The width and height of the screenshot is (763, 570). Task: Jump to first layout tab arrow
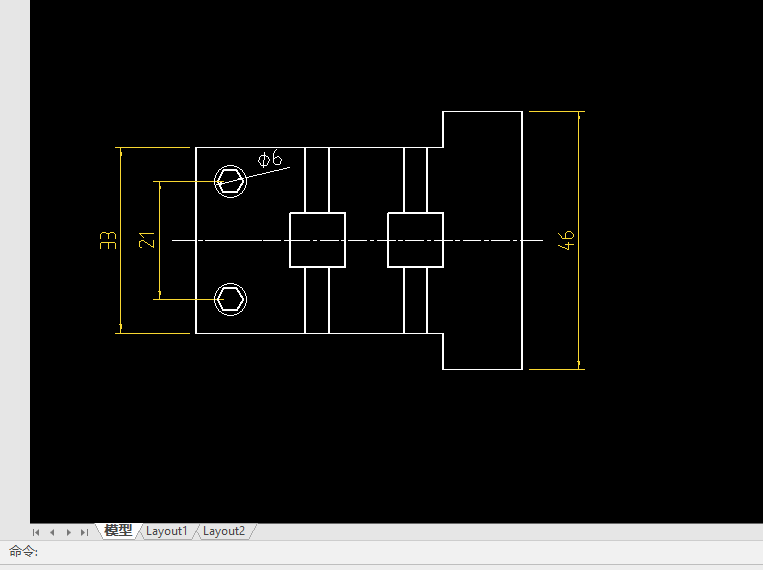[36, 532]
